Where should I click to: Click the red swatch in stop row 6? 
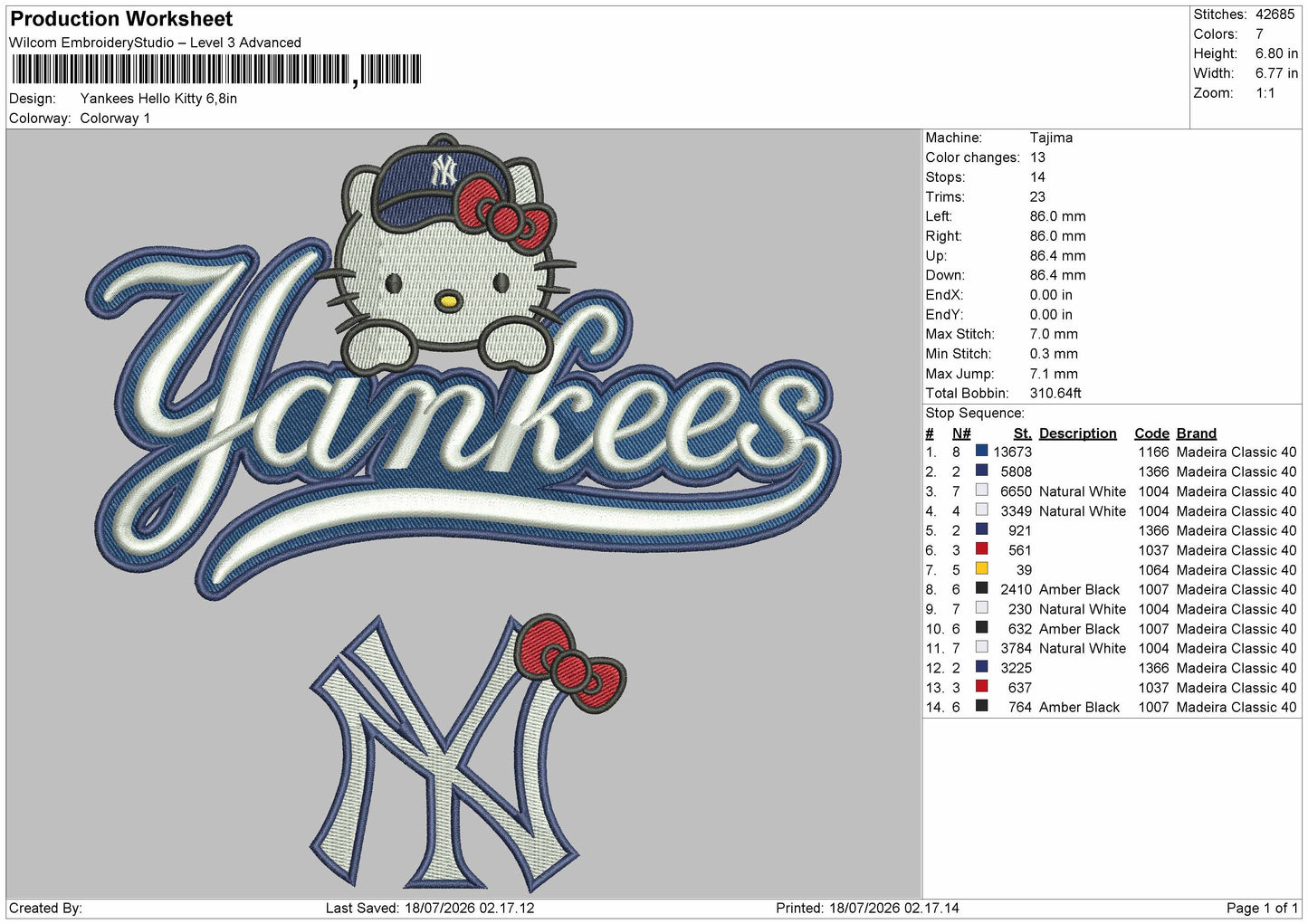[981, 548]
